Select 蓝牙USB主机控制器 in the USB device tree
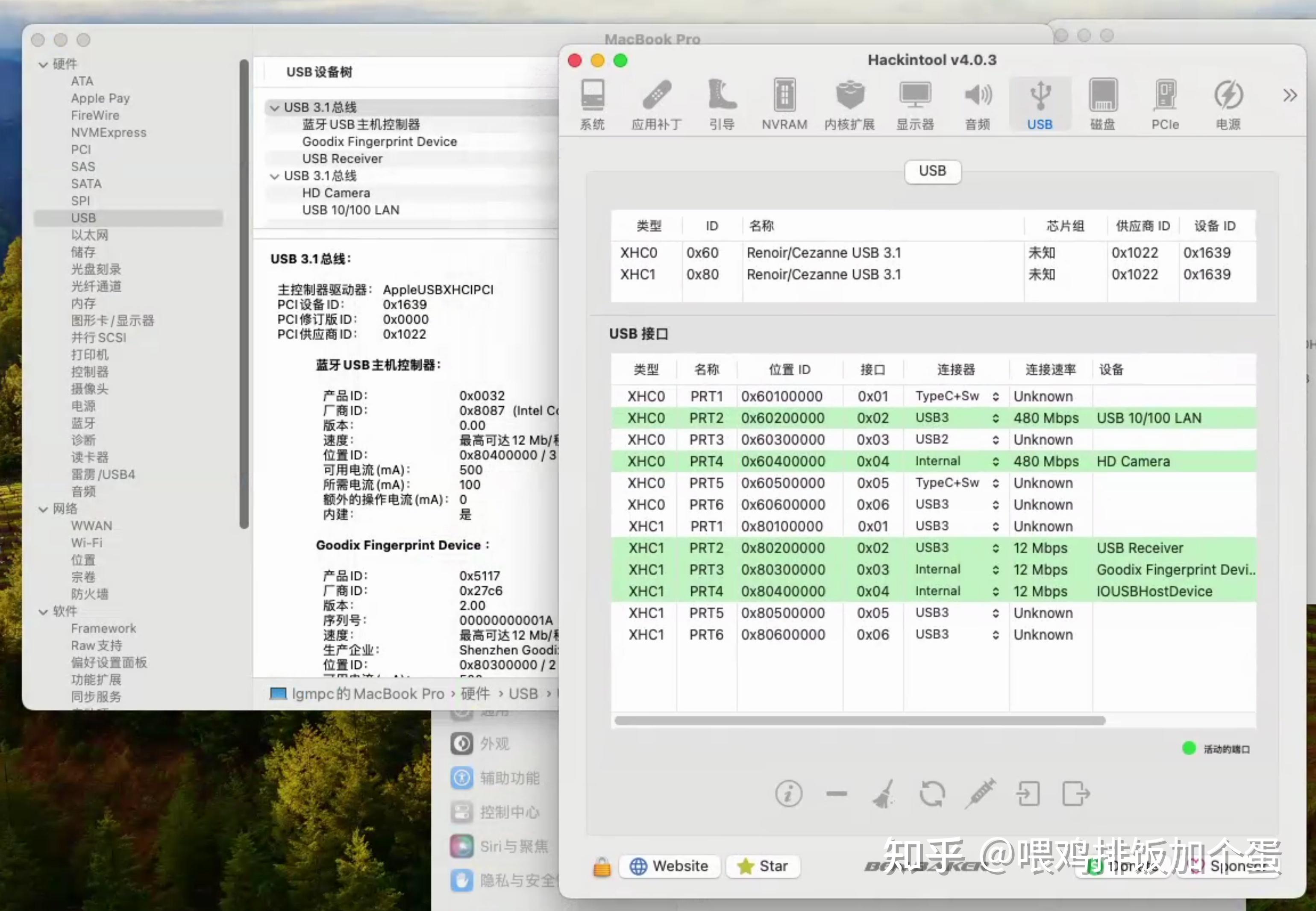This screenshot has height=911, width=1316. coord(361,124)
